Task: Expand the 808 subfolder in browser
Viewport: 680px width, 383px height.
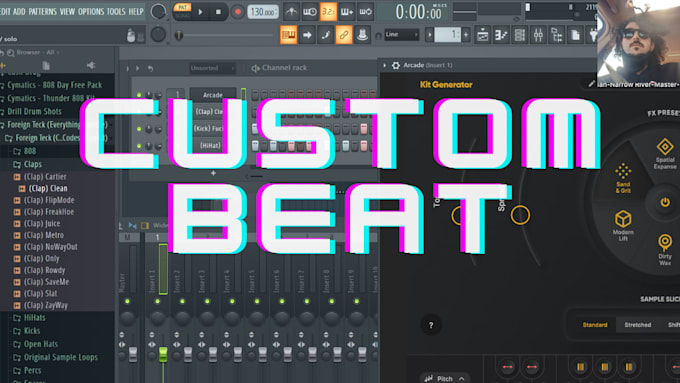Action: click(30, 151)
